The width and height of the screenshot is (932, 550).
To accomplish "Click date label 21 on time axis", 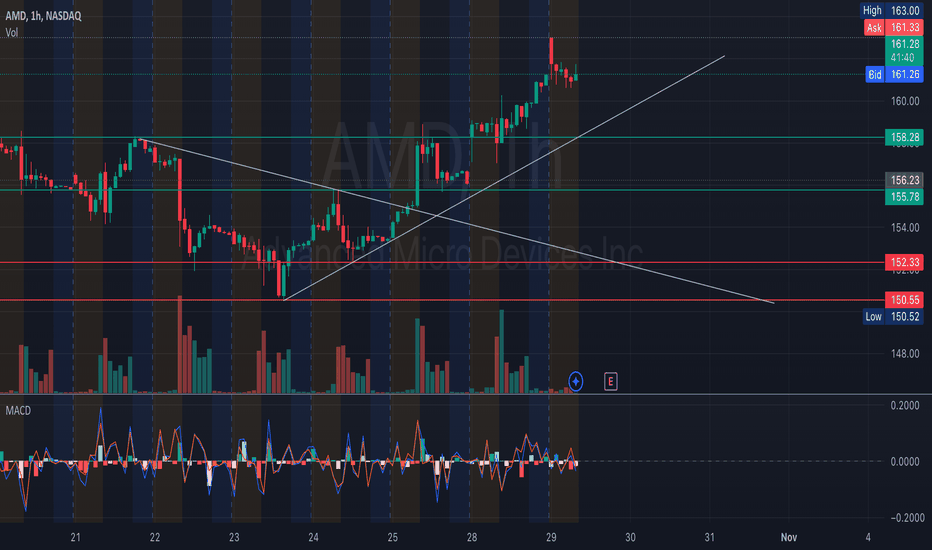I will click(75, 537).
